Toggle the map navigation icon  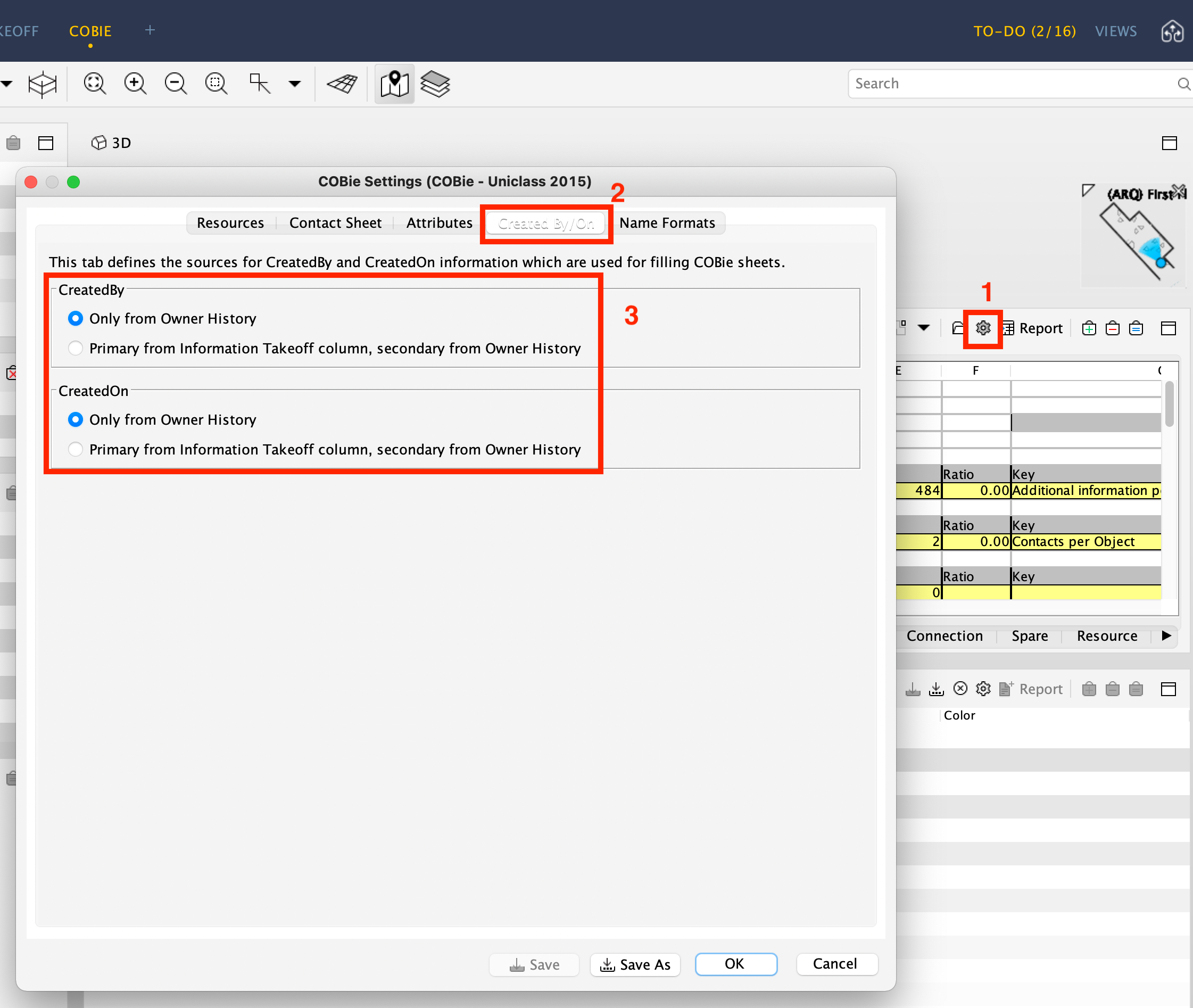[394, 84]
